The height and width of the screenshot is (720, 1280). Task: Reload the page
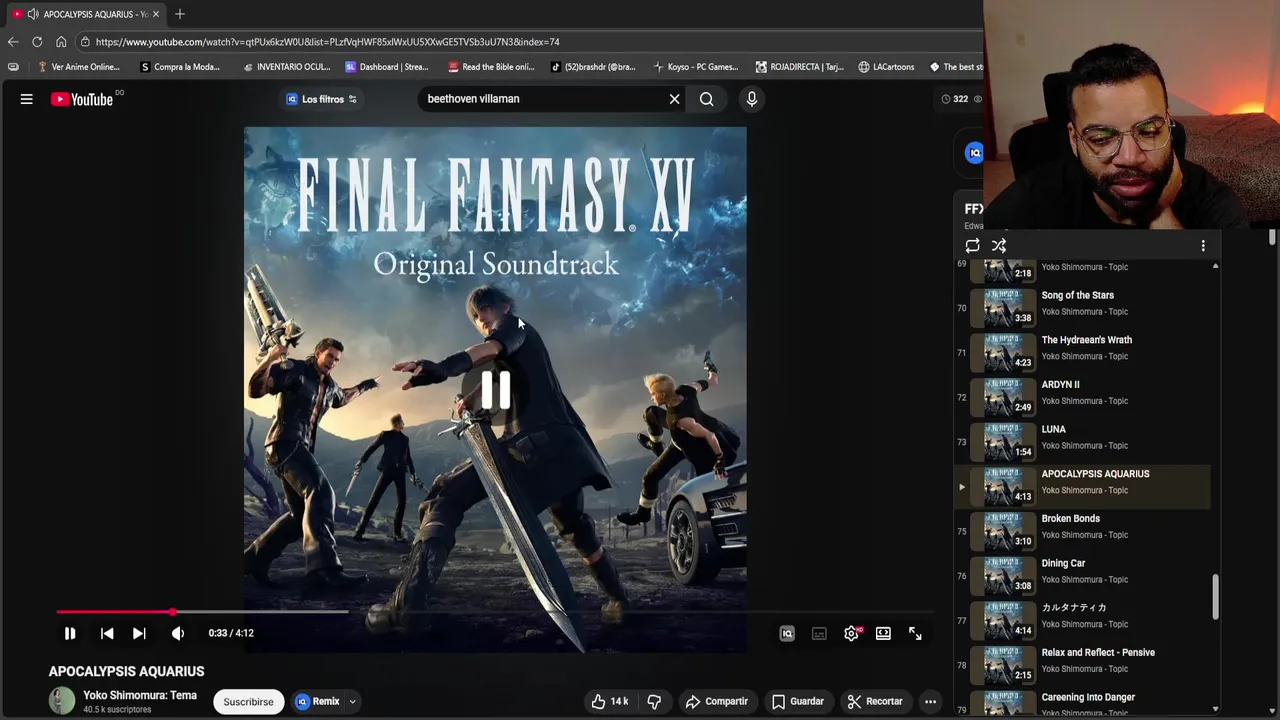point(37,42)
